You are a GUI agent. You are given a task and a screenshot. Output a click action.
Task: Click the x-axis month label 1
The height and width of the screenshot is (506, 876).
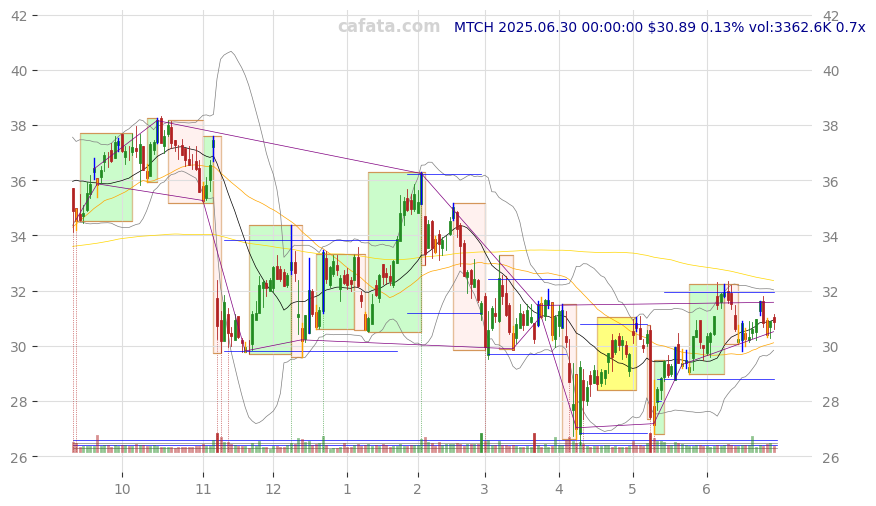click(347, 490)
